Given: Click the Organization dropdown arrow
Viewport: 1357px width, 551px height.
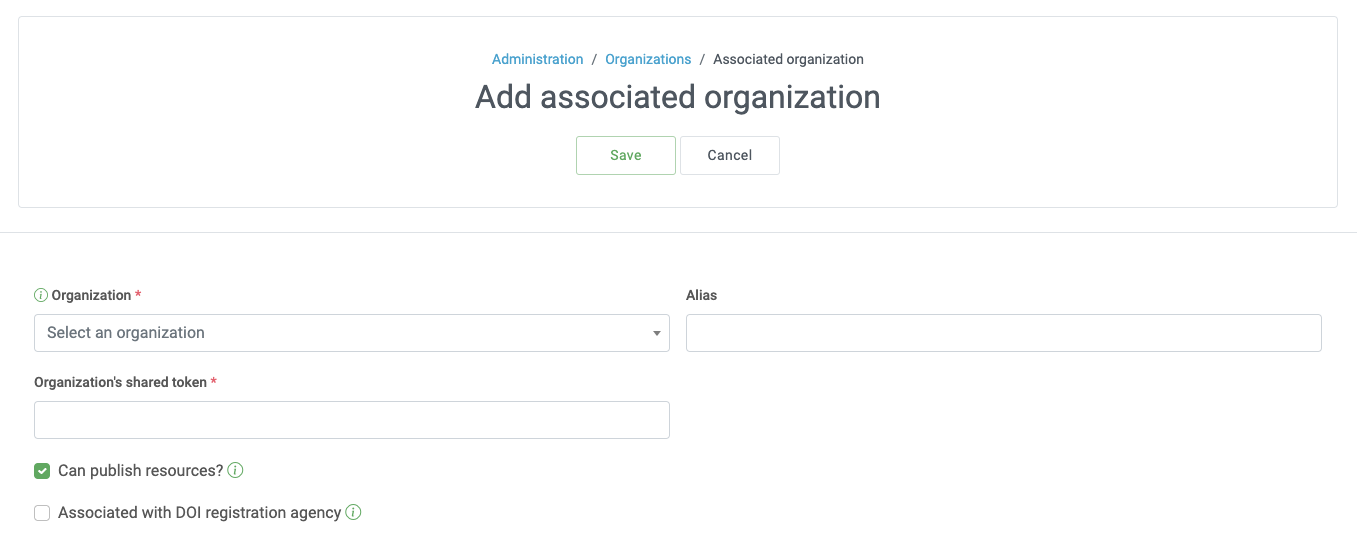Looking at the screenshot, I should click(656, 333).
